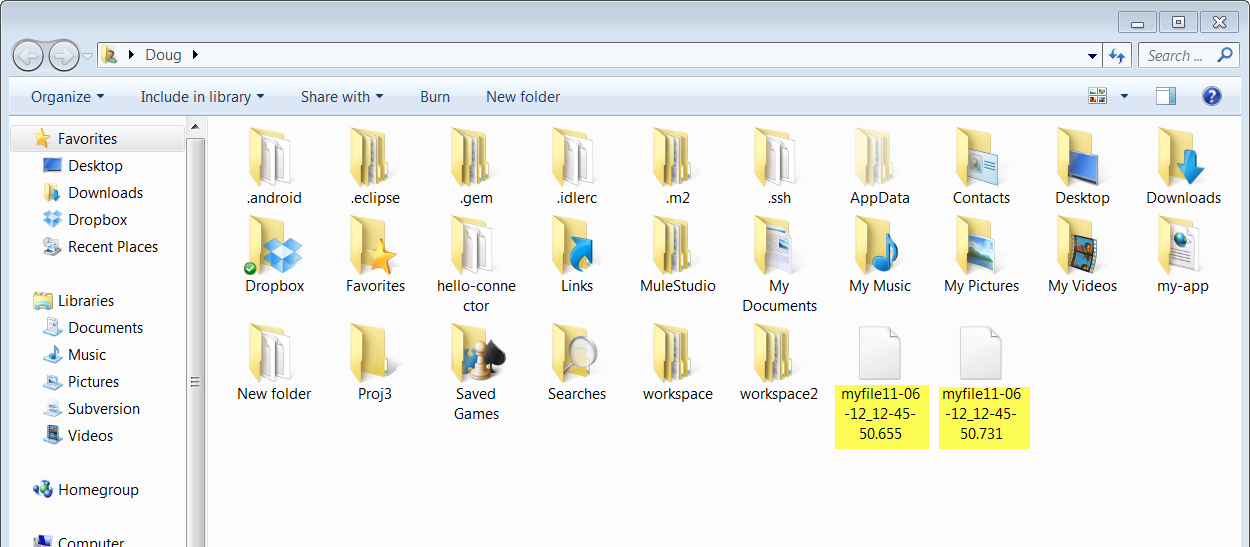This screenshot has height=547, width=1250.
Task: Click the Doug breadcrumb in address bar
Action: tap(163, 55)
